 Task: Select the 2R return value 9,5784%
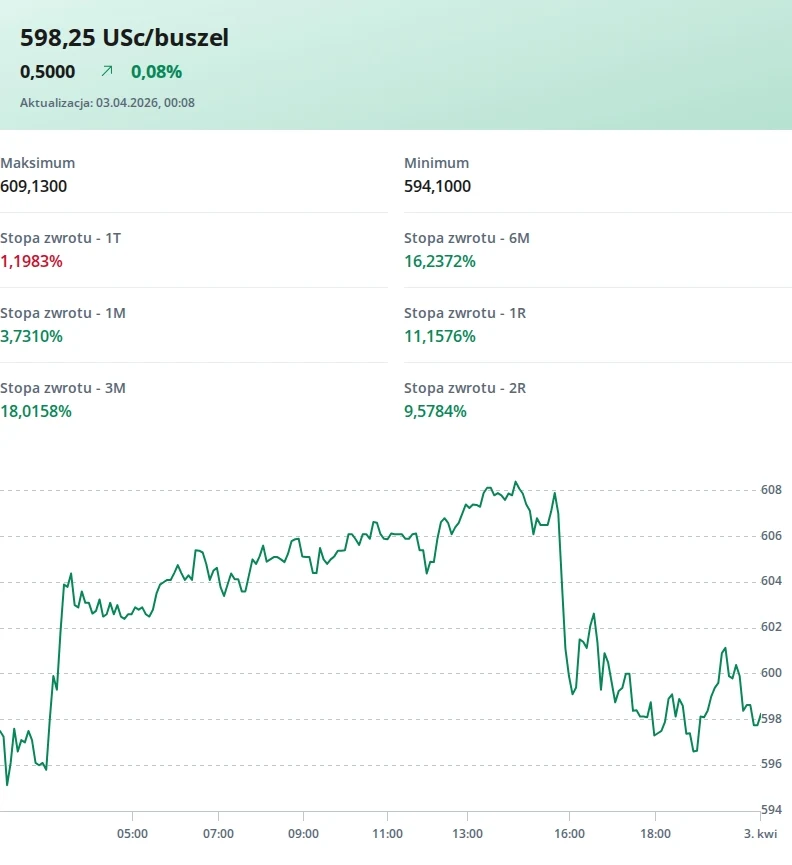pos(436,411)
